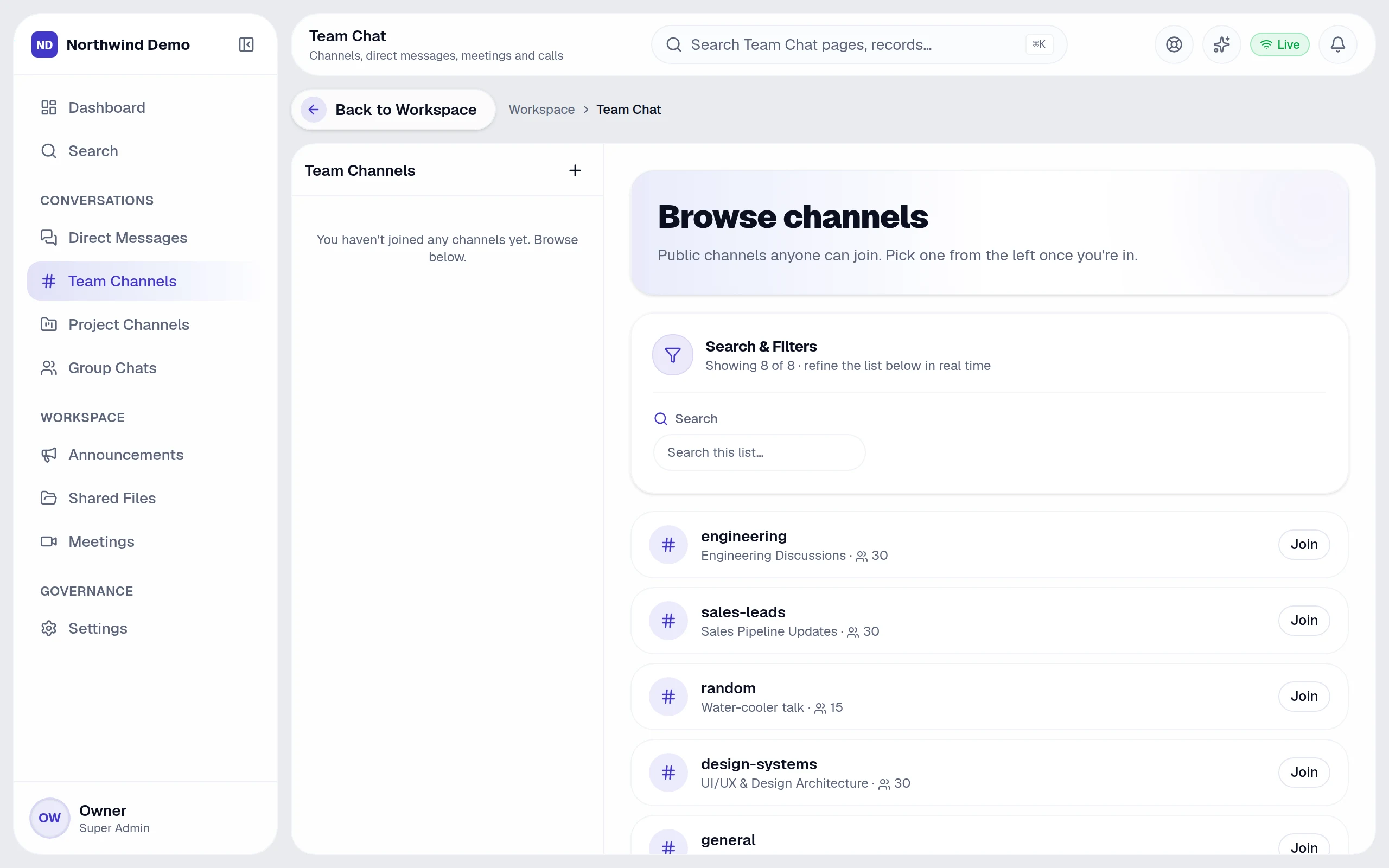The image size is (1389, 868).
Task: Go to Direct Messages
Action: (145, 238)
